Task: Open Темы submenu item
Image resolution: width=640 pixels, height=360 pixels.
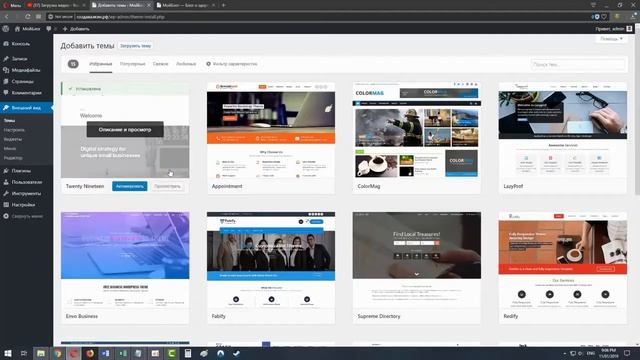Action: pyautogui.click(x=9, y=121)
